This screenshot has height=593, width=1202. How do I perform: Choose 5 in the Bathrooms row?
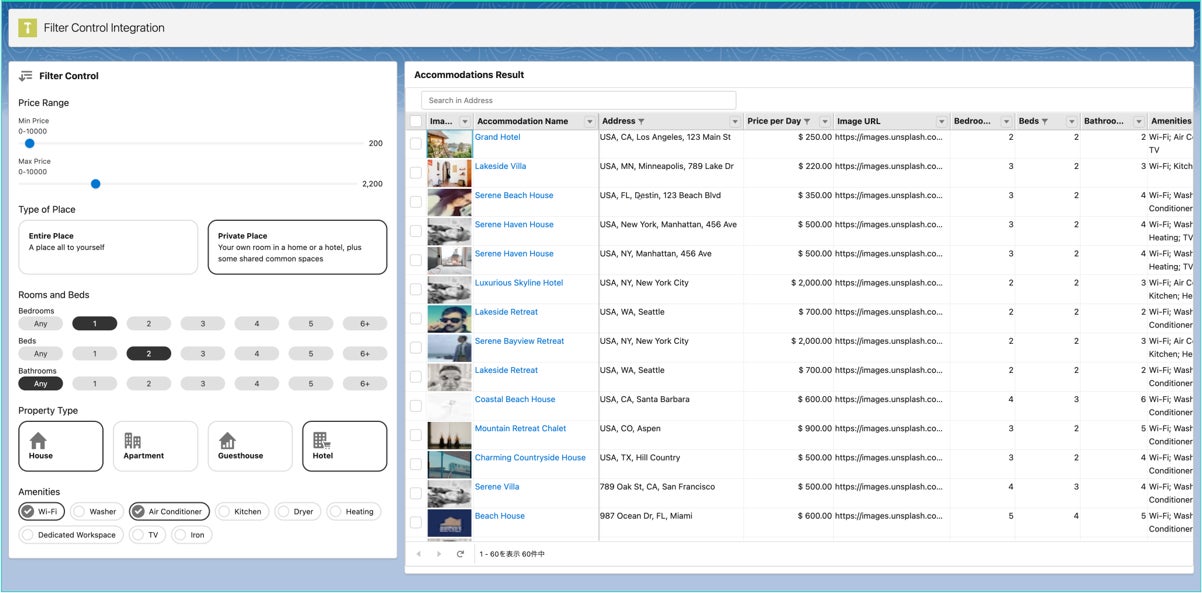coord(311,384)
